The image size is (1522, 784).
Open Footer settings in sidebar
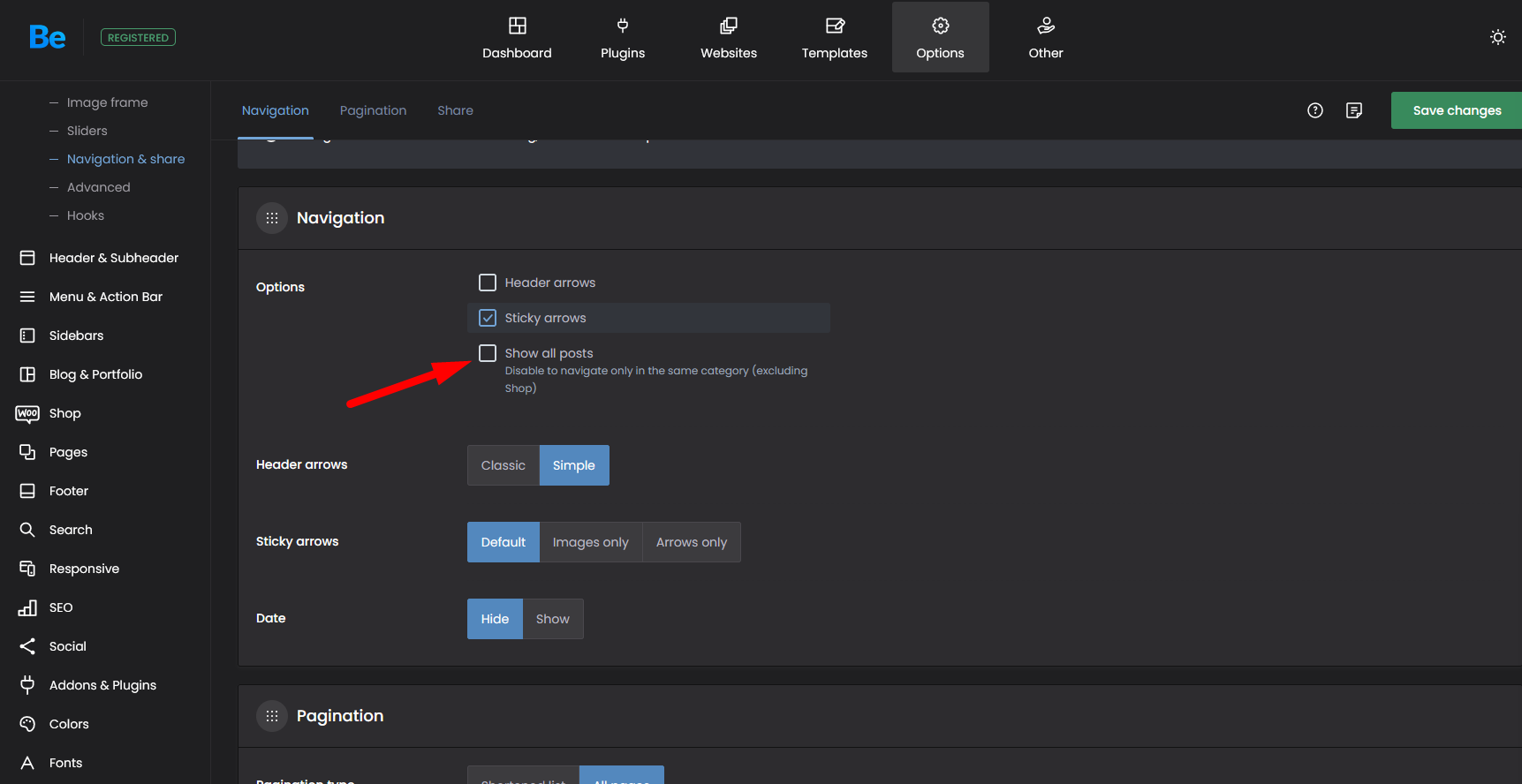[x=69, y=491]
